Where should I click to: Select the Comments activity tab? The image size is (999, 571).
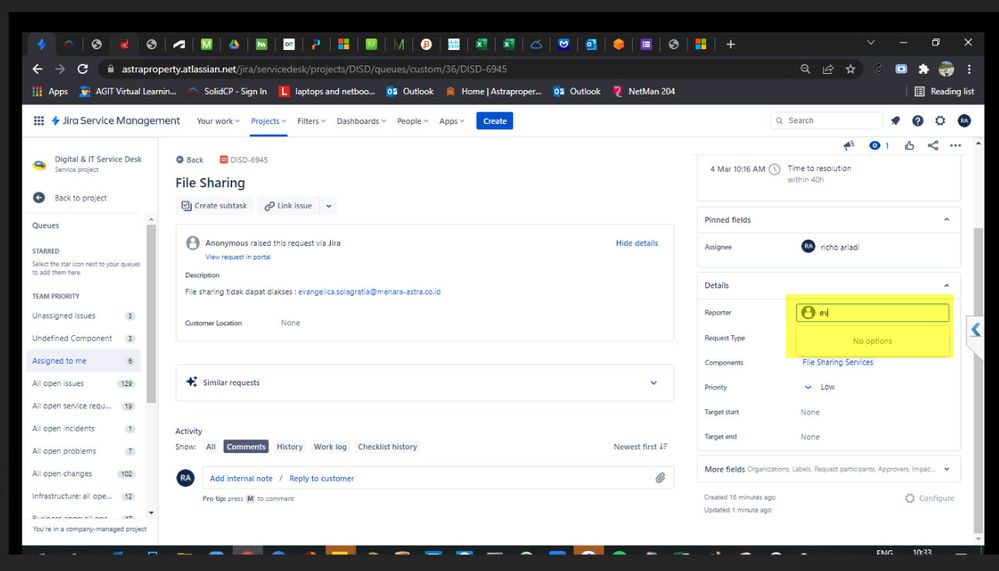point(246,447)
